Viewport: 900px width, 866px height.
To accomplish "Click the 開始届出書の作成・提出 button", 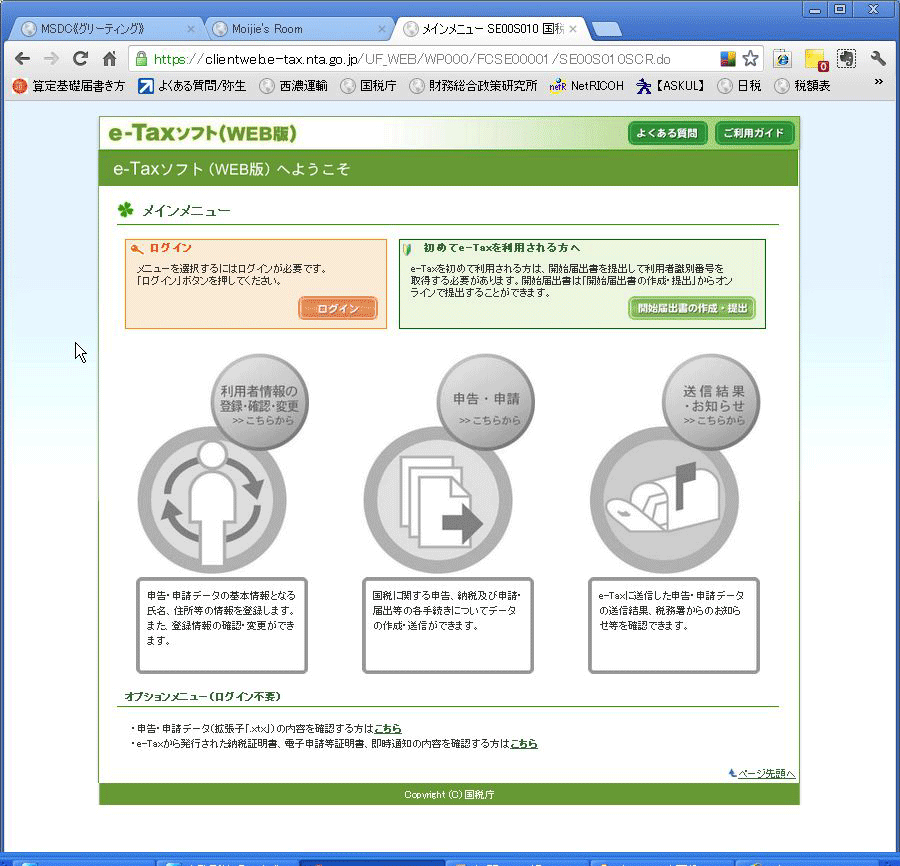I will tap(692, 308).
